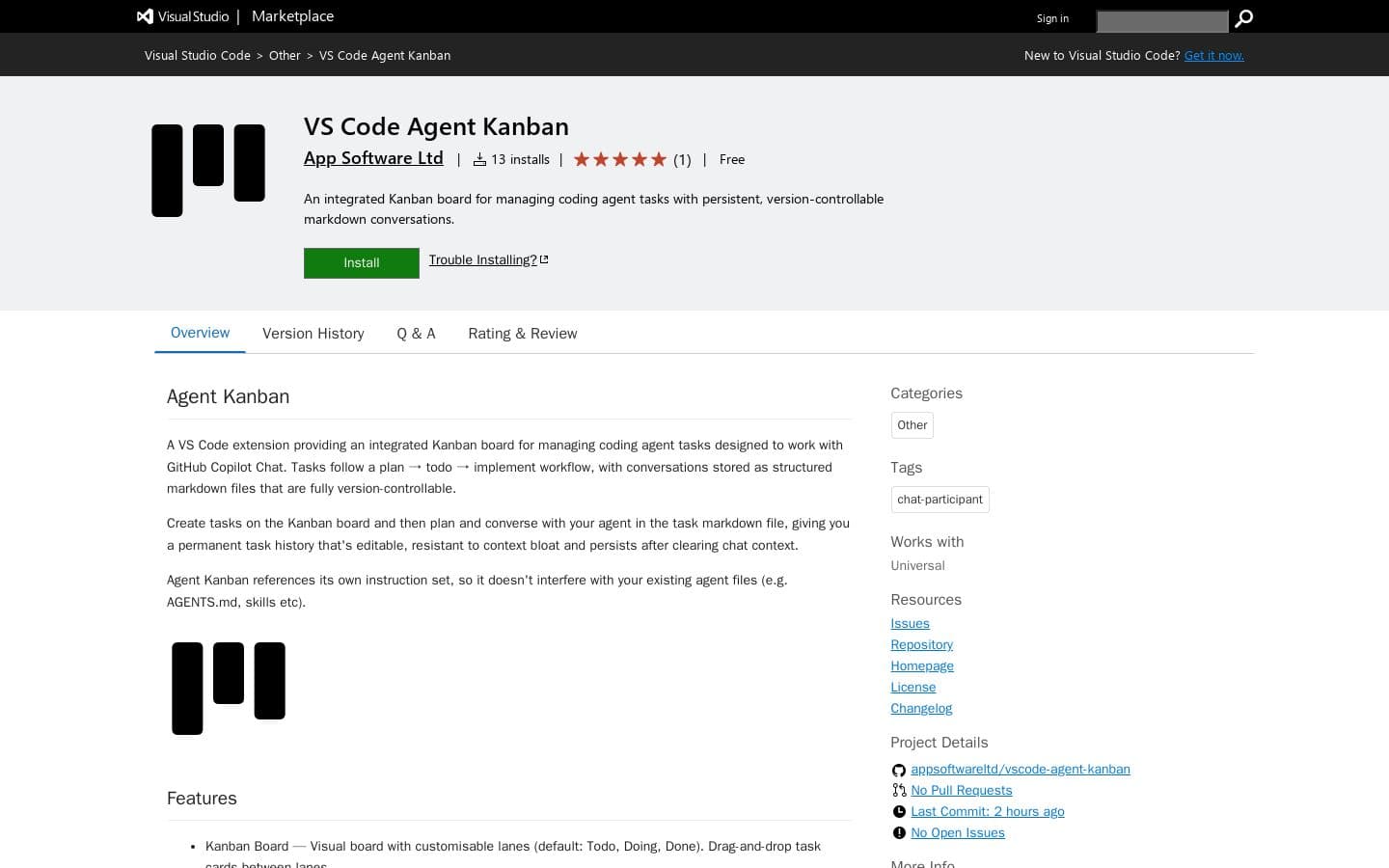1389x868 pixels.
Task: Click the search magnifier icon
Action: (x=1244, y=18)
